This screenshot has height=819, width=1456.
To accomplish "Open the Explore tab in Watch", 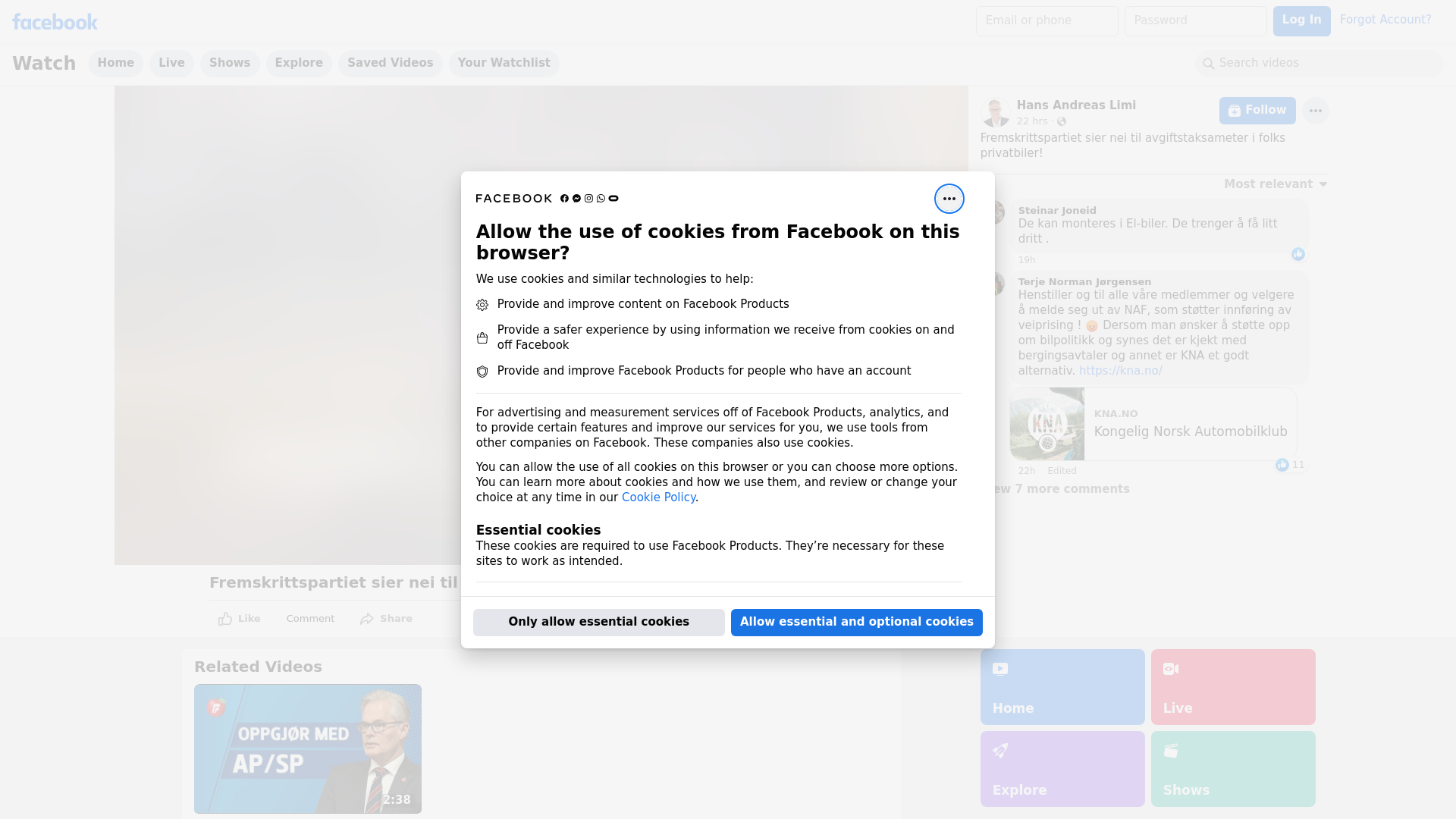I will pyautogui.click(x=299, y=63).
